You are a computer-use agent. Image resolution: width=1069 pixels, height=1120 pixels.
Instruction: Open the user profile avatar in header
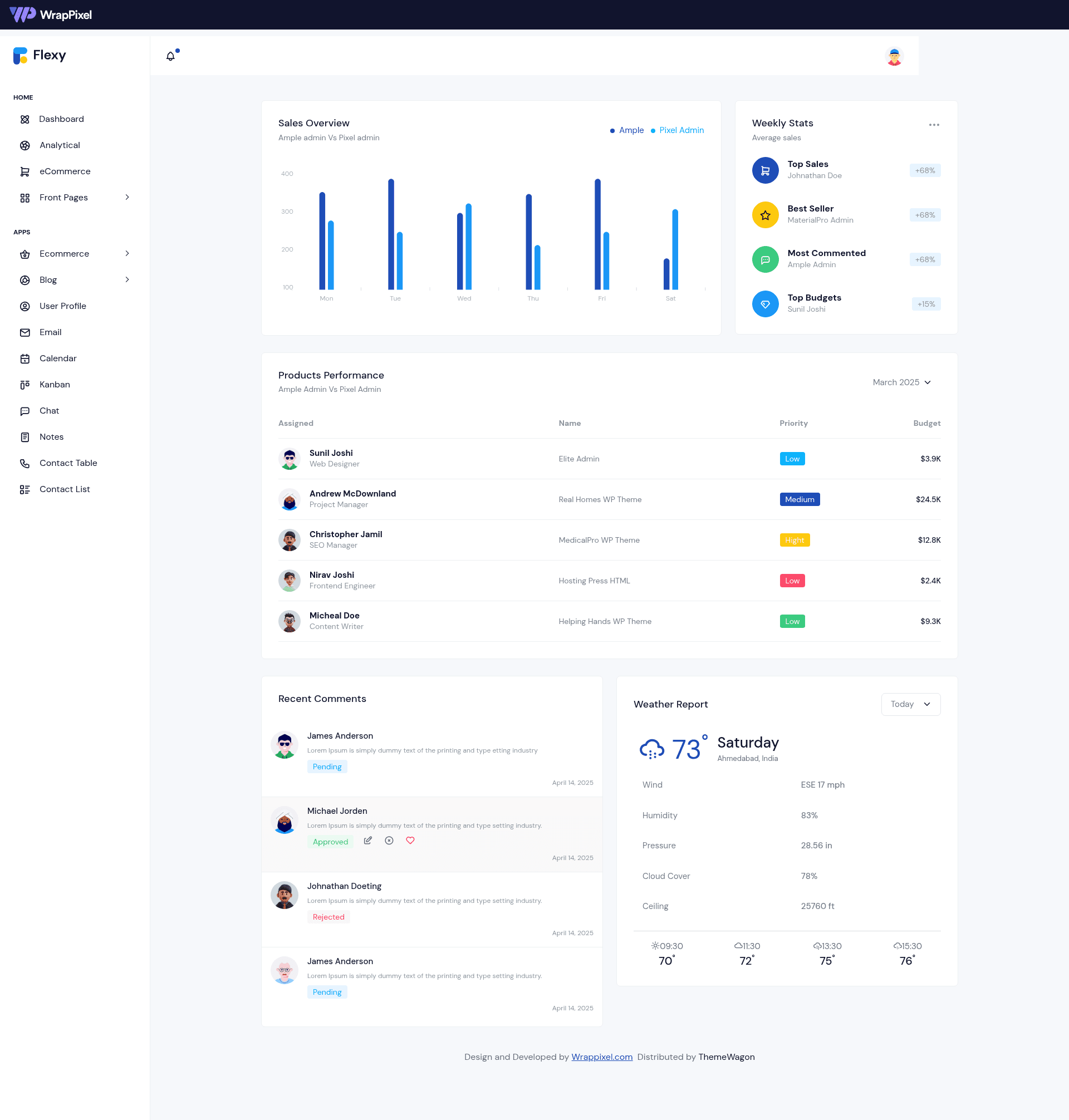click(894, 56)
